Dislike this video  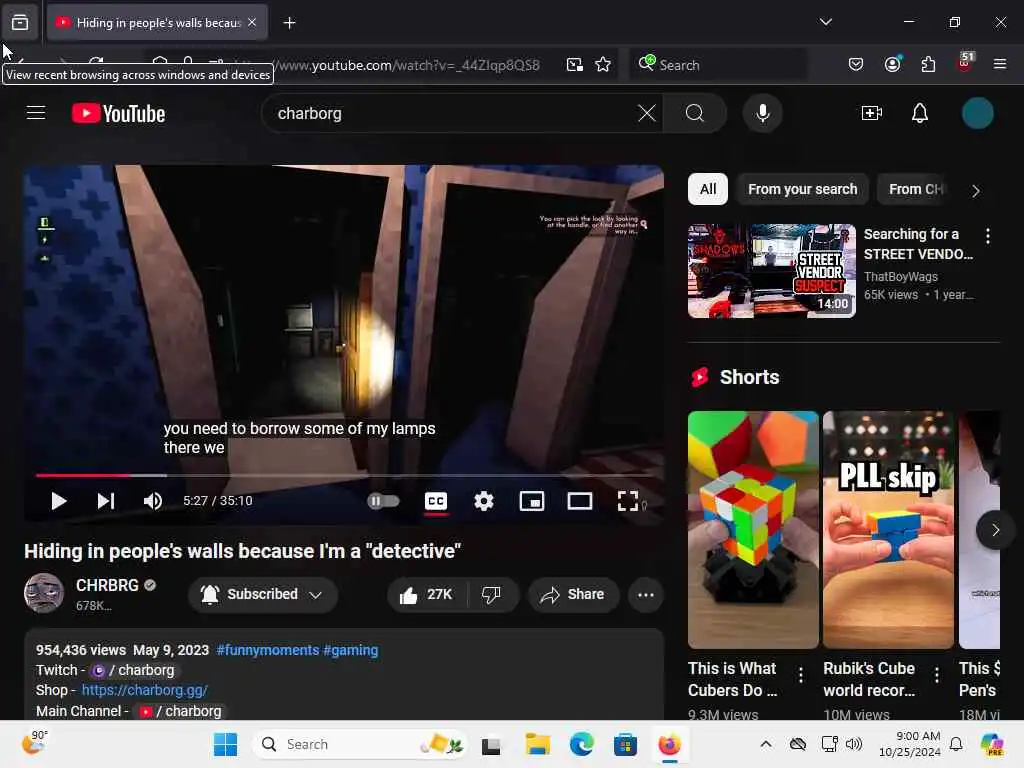point(492,594)
